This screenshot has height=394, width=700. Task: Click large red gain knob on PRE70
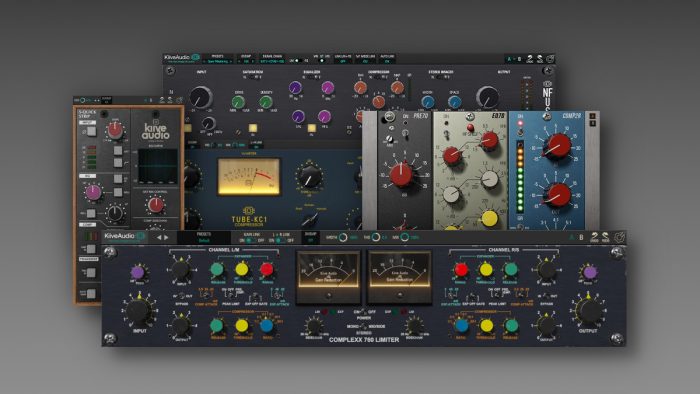tap(401, 175)
